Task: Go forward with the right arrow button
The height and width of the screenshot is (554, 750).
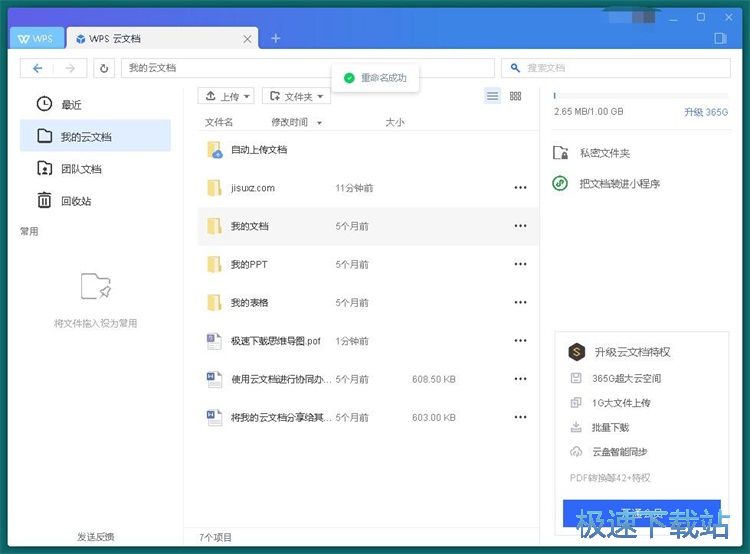Action: [70, 68]
